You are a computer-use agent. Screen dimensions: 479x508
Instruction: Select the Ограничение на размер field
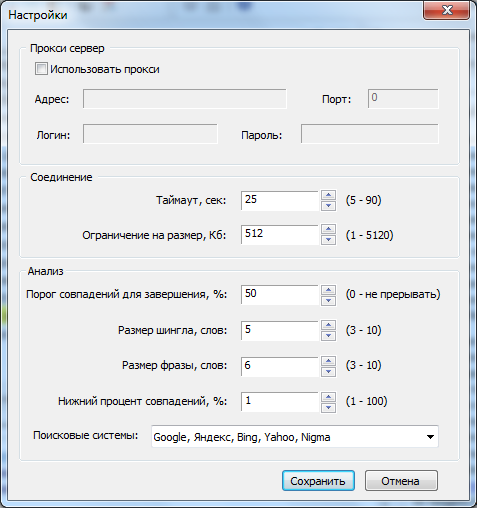click(x=280, y=235)
